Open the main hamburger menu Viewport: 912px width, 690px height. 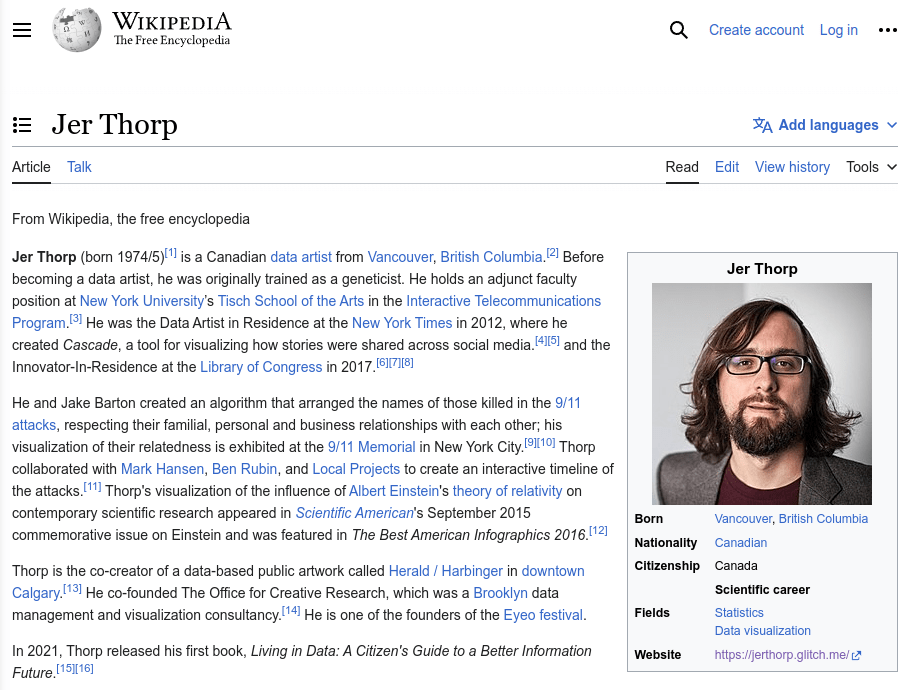[22, 30]
